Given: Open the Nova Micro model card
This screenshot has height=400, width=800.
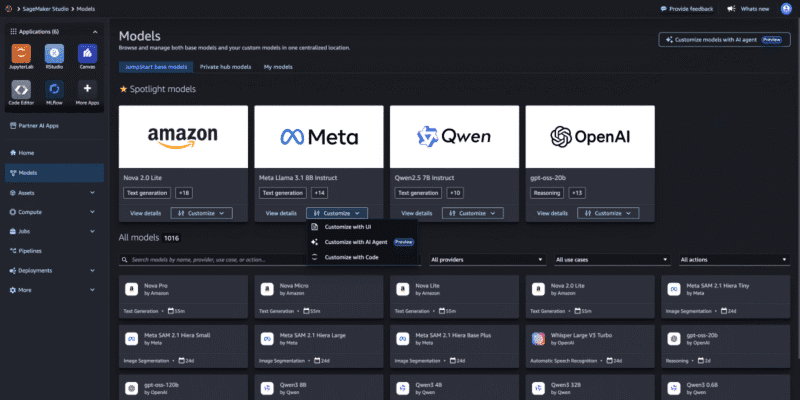Looking at the screenshot, I should [x=319, y=297].
